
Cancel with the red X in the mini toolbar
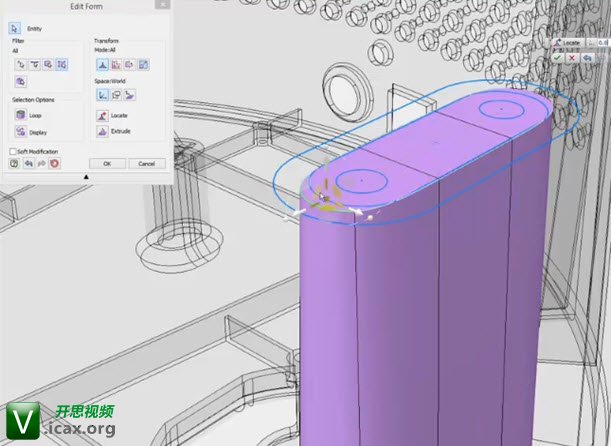[572, 58]
